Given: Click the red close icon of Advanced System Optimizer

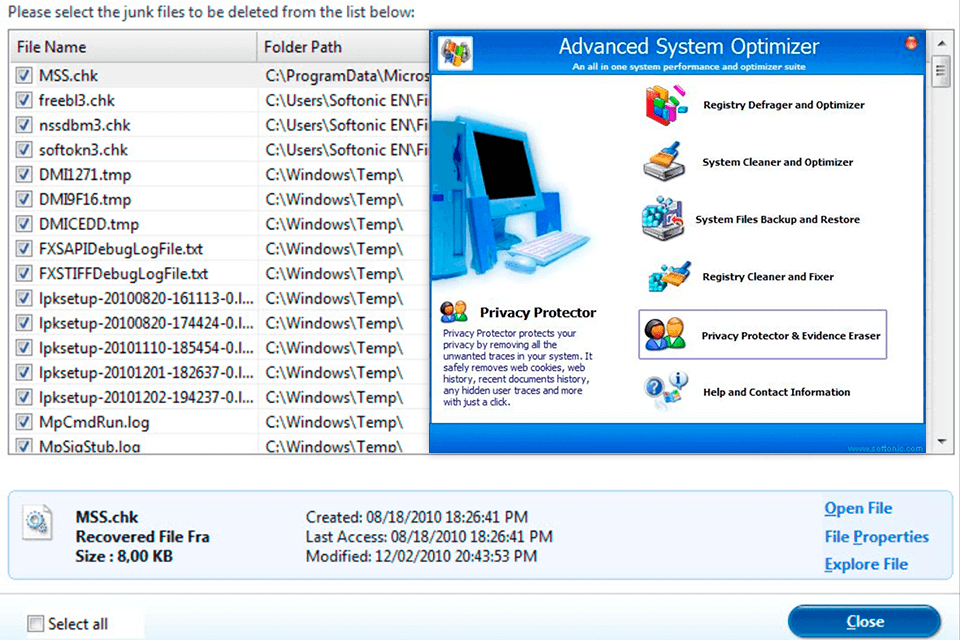Looking at the screenshot, I should pyautogui.click(x=911, y=43).
